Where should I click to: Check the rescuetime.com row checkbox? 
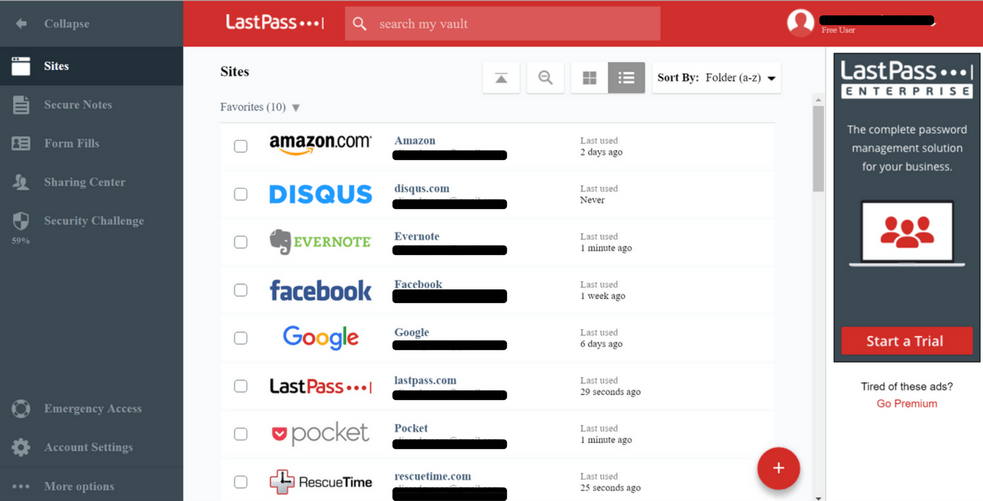tap(241, 482)
